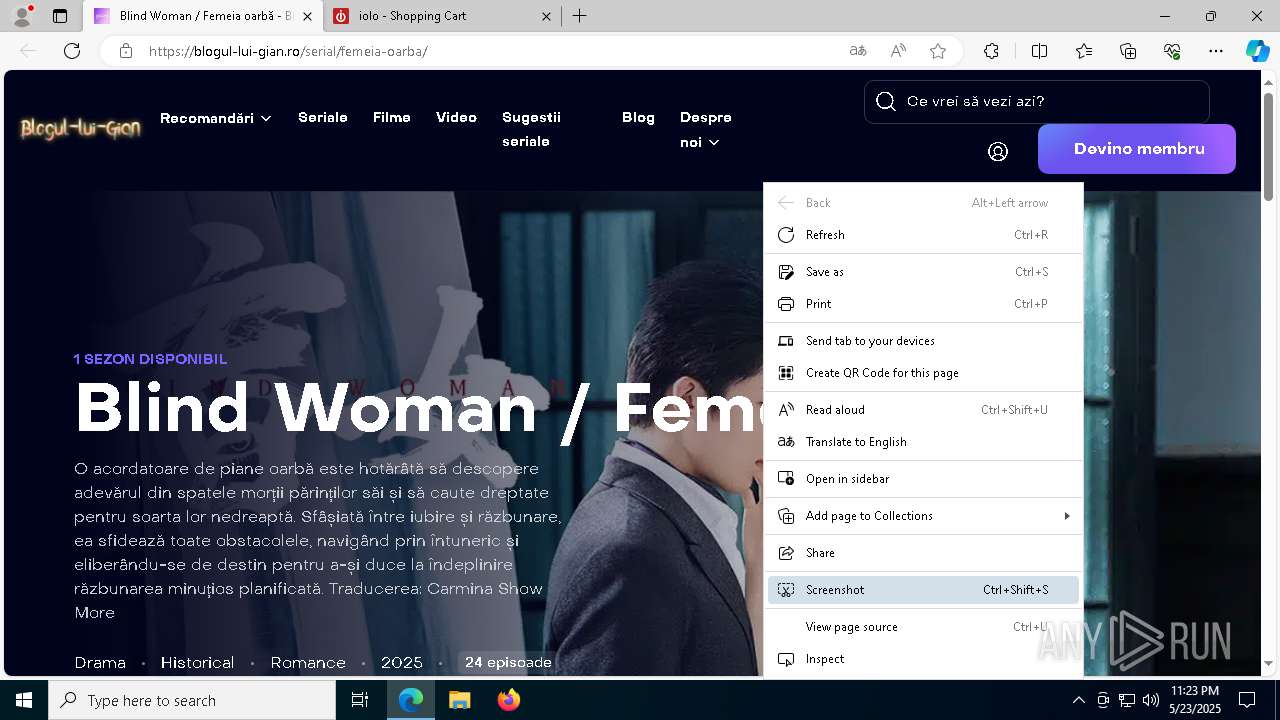Open Browser essentials heart icon
The height and width of the screenshot is (720, 1280).
tap(1172, 51)
